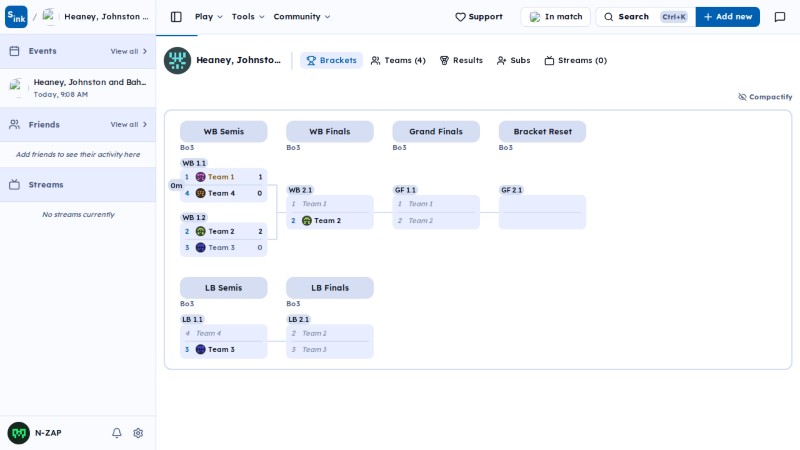Image resolution: width=800 pixels, height=450 pixels.
Task: Toggle Compactify bracket view
Action: tap(765, 97)
